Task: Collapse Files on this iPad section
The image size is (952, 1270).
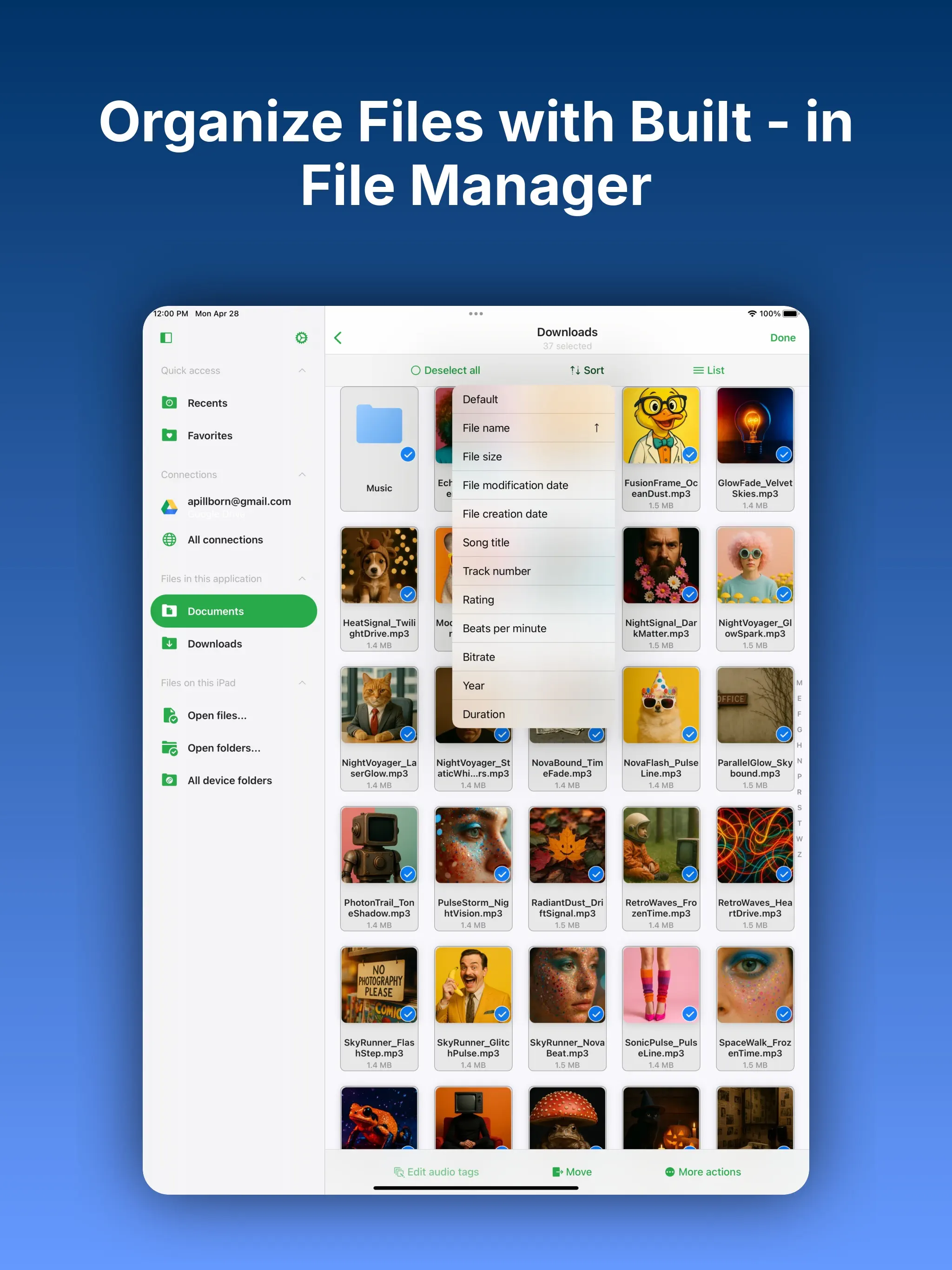Action: 302,683
